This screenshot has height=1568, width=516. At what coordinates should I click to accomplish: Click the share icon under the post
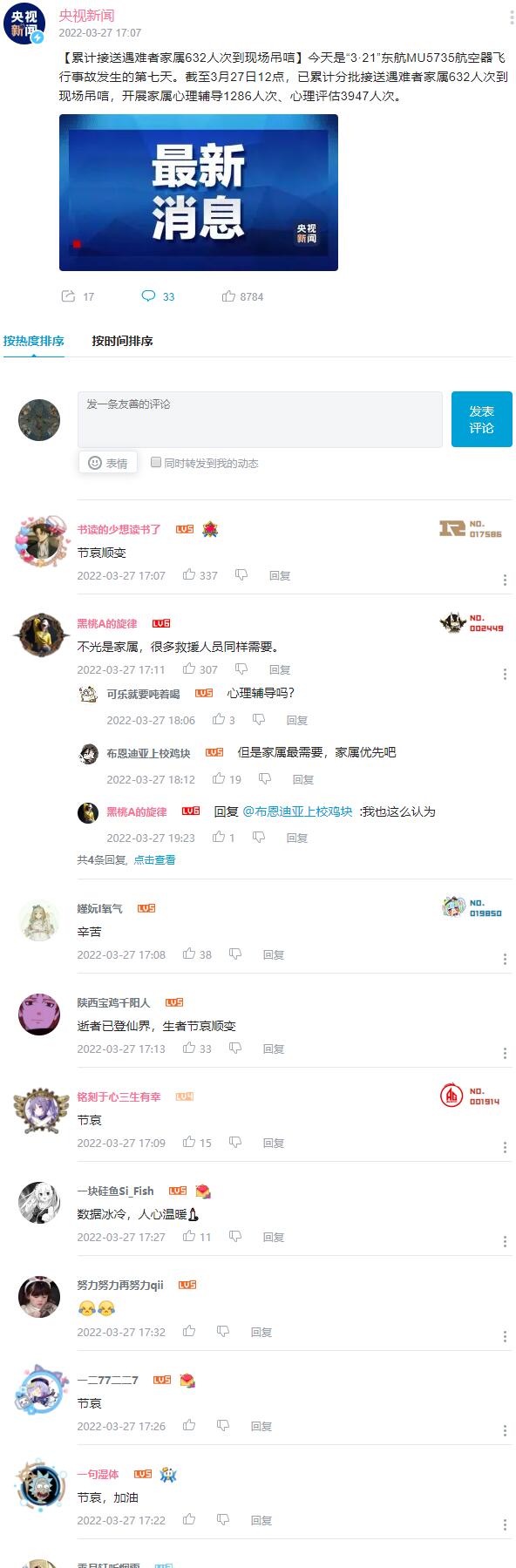[69, 296]
